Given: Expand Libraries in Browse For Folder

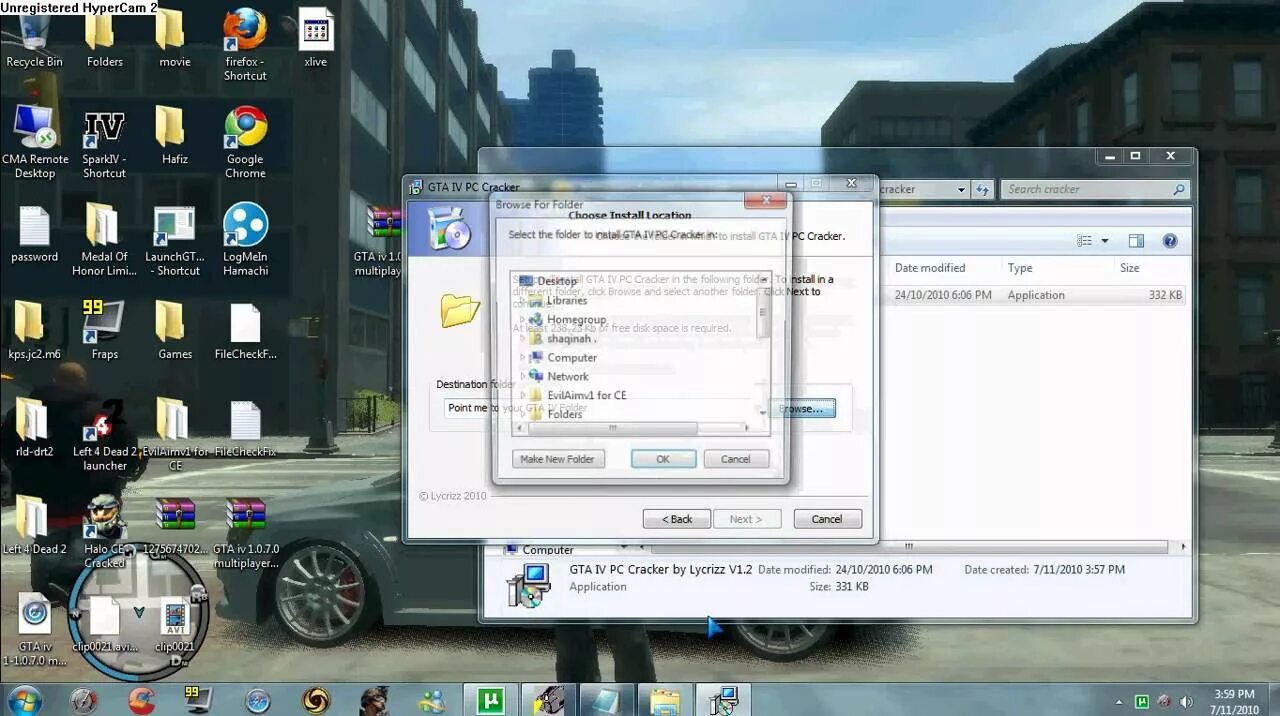Looking at the screenshot, I should point(522,300).
